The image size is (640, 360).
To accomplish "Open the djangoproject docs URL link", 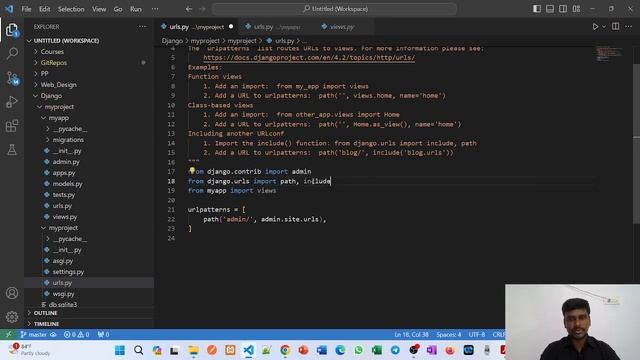I will pos(309,58).
